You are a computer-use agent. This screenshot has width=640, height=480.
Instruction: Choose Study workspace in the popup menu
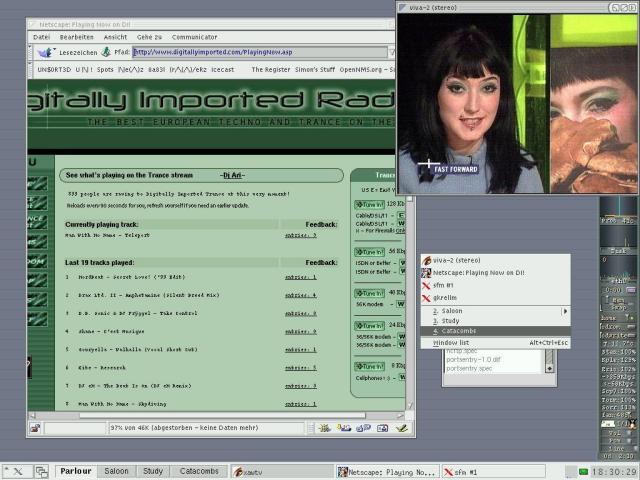click(x=496, y=321)
